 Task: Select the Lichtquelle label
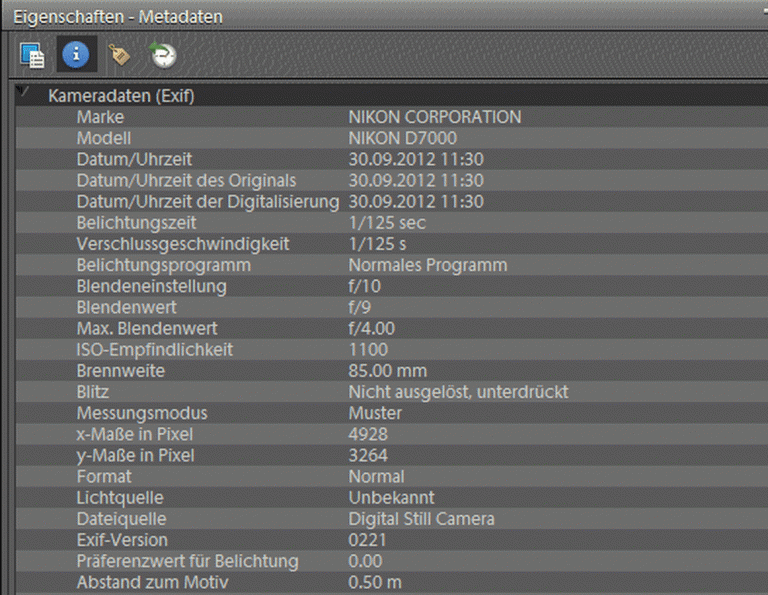click(120, 498)
